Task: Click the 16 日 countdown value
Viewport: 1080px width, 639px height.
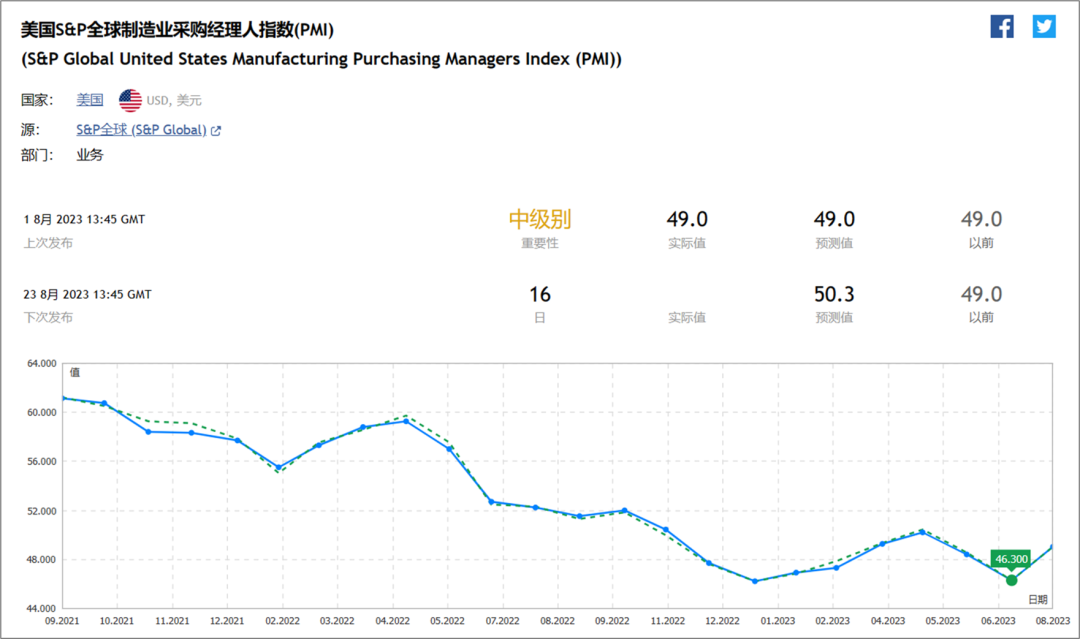Action: [540, 295]
